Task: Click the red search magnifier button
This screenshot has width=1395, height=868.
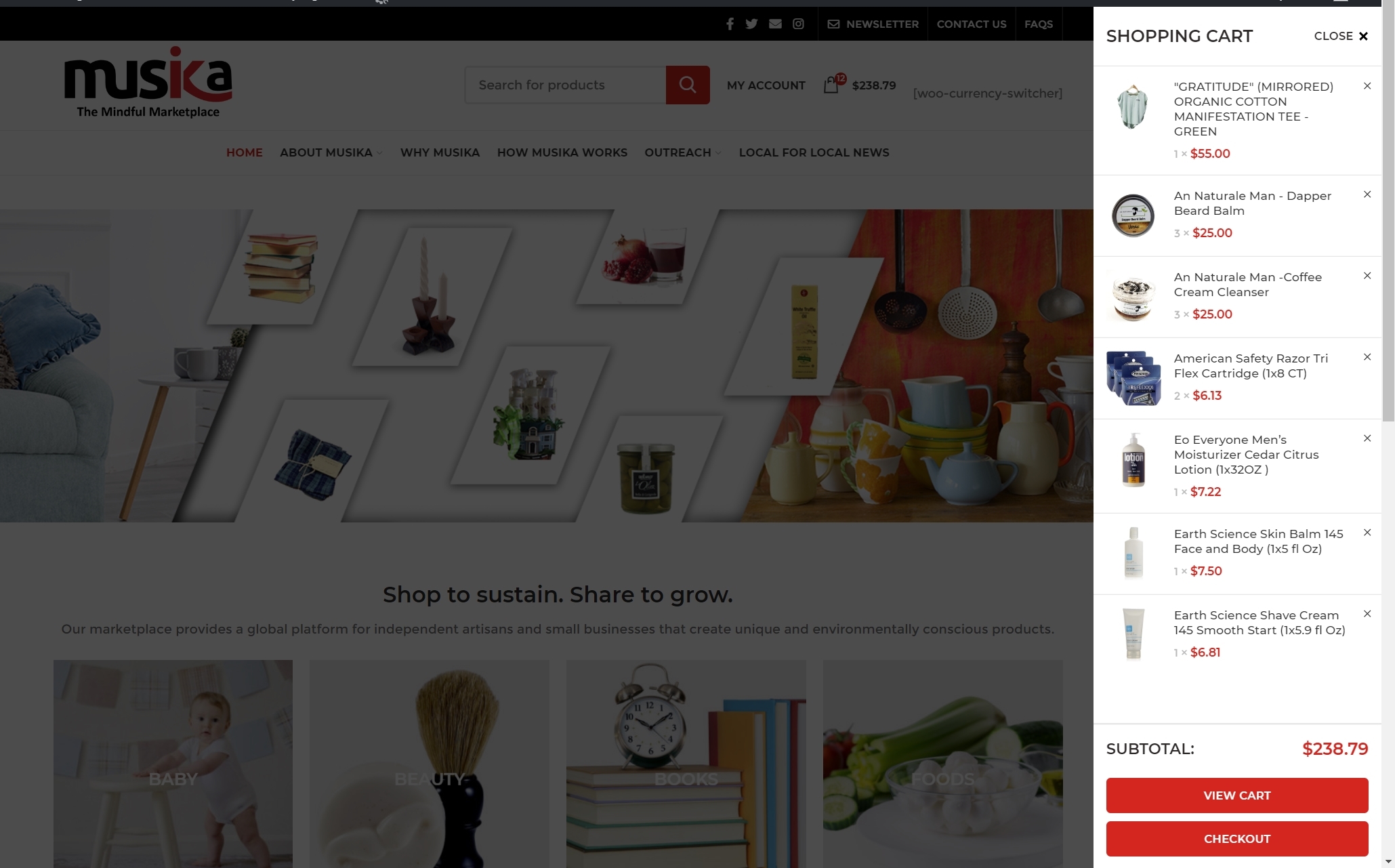Action: point(688,85)
